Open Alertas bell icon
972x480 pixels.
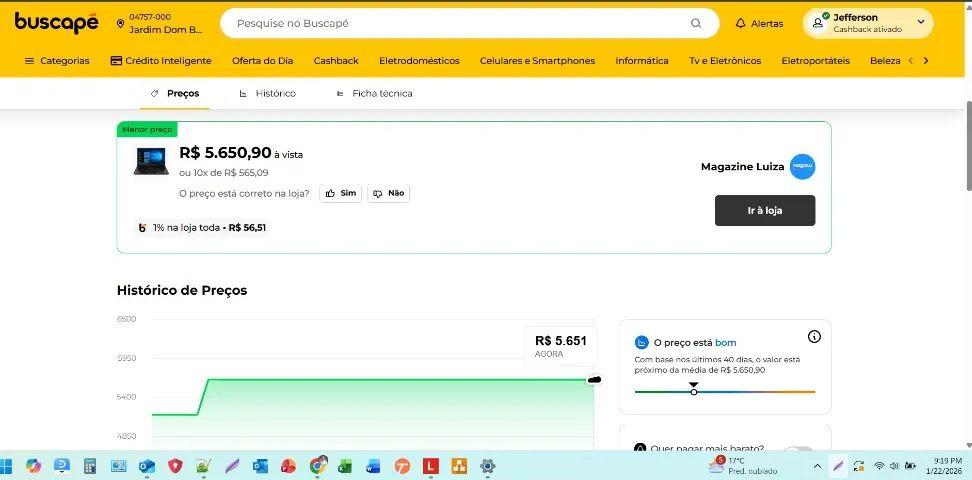click(x=740, y=24)
